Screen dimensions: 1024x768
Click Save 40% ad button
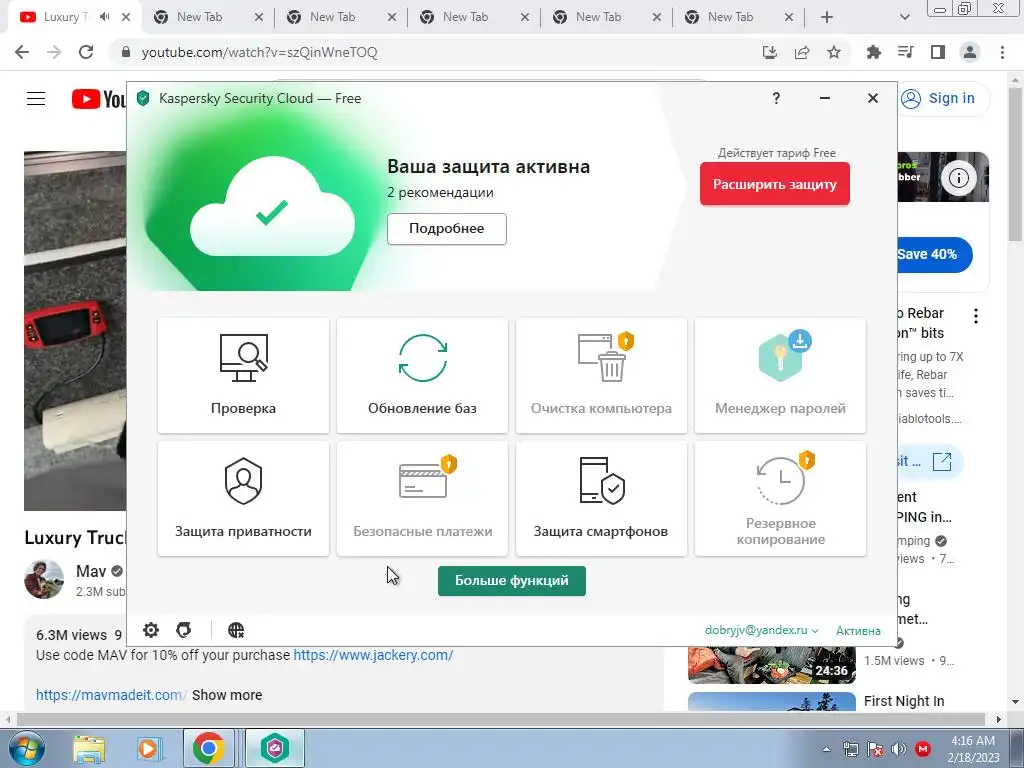click(934, 254)
